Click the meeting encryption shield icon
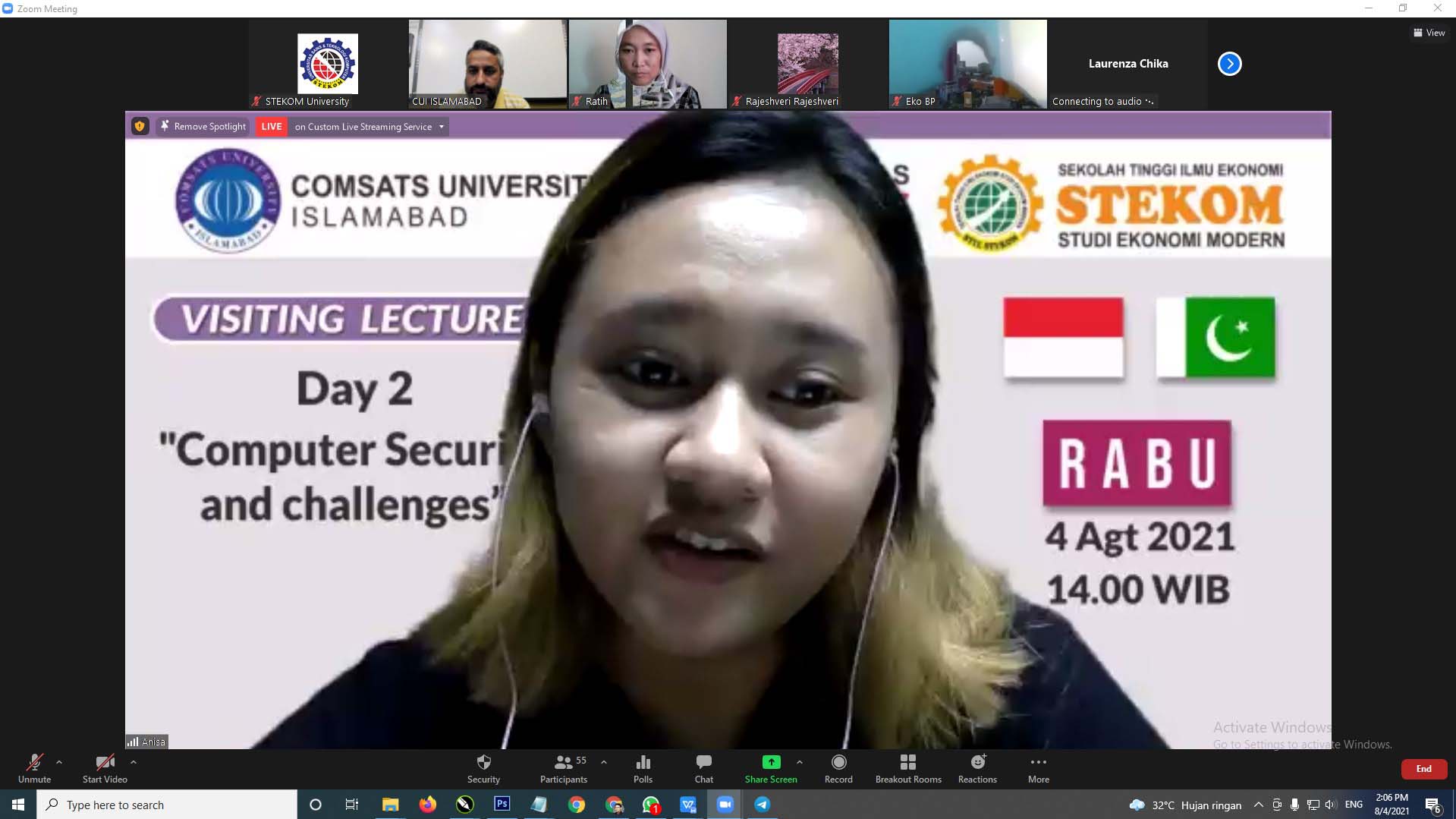Image resolution: width=1456 pixels, height=819 pixels. click(140, 126)
